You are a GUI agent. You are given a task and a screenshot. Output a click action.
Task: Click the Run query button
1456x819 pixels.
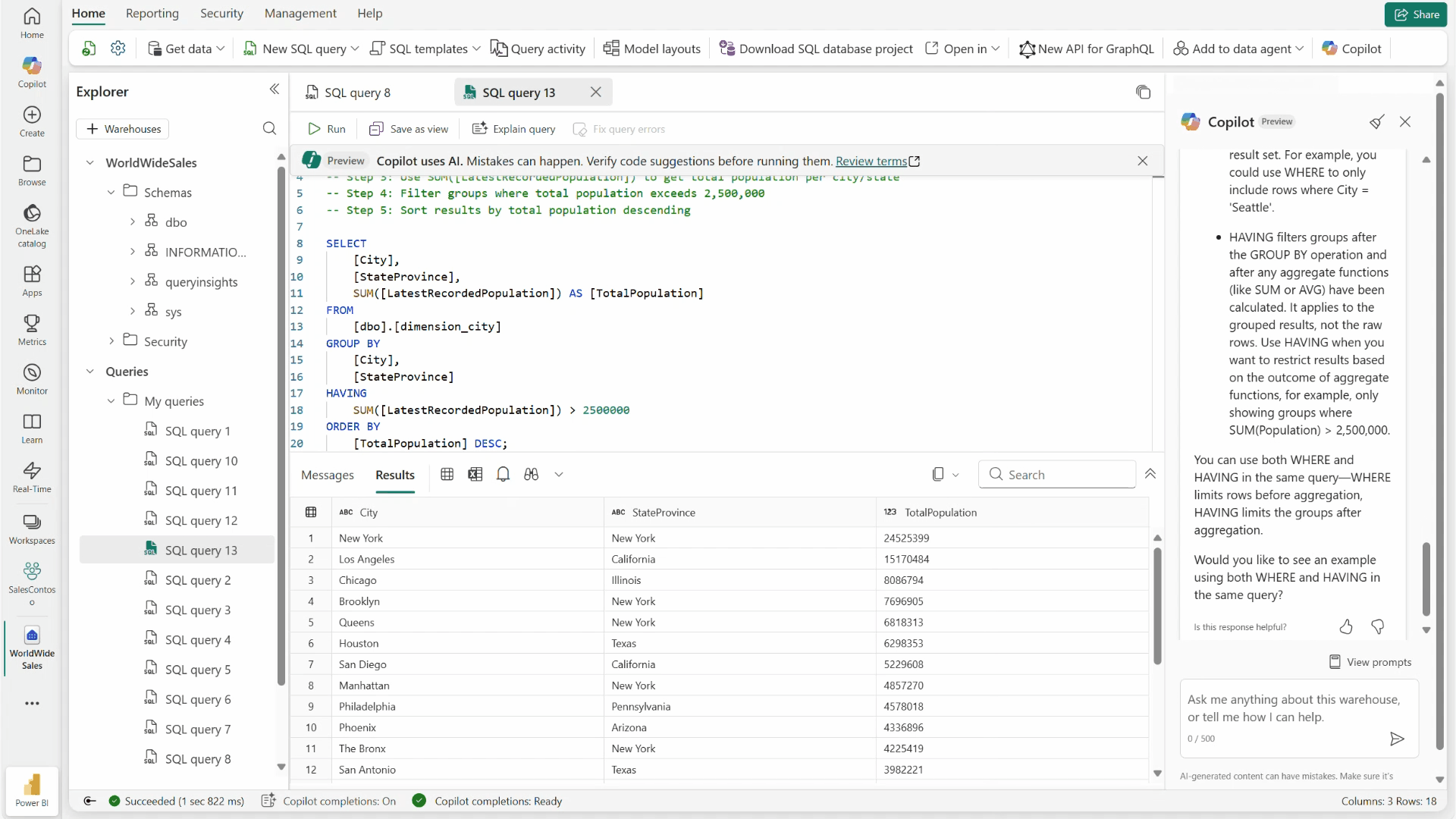point(327,129)
